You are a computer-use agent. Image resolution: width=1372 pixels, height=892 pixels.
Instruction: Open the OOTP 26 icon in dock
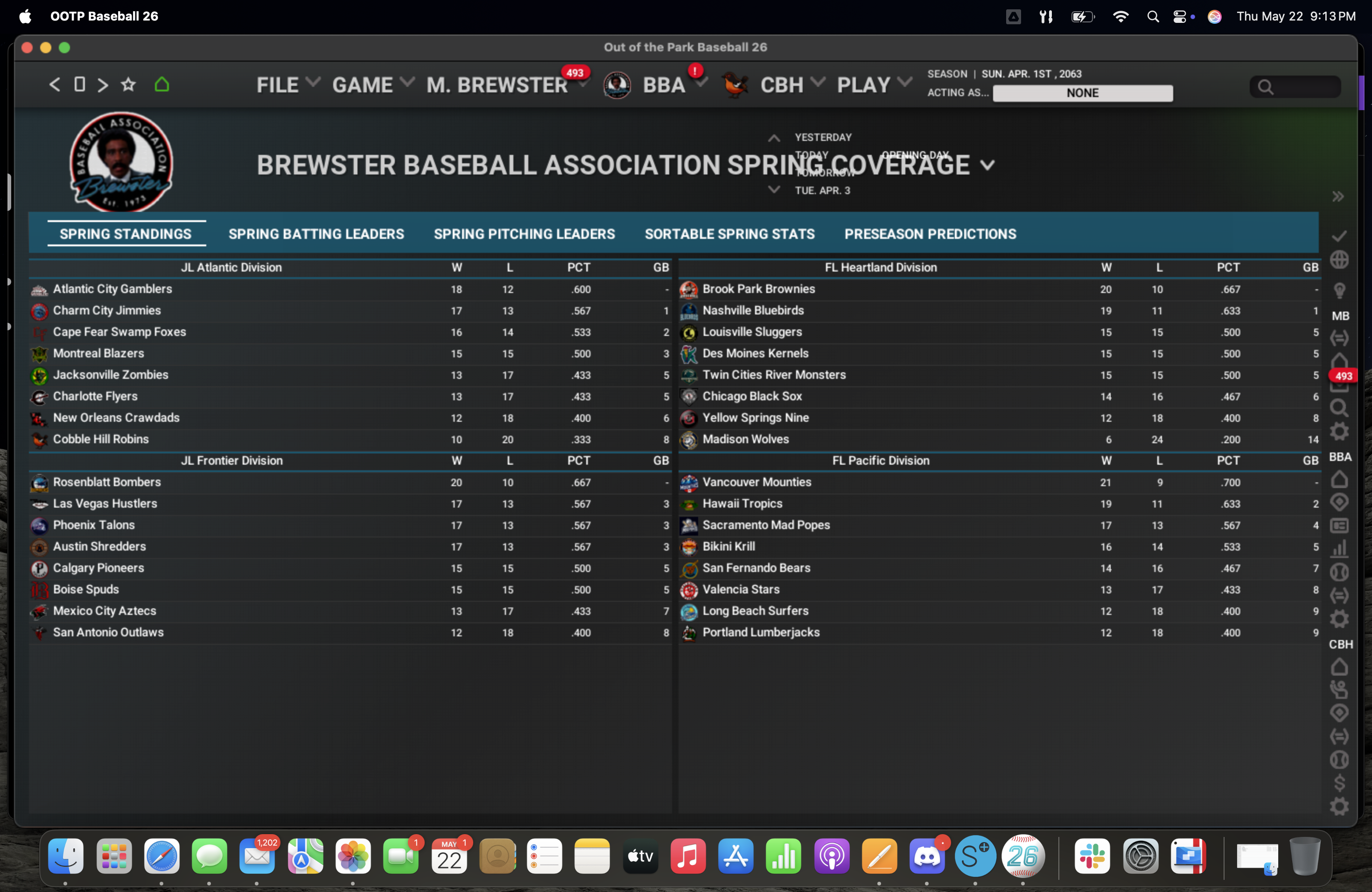pos(1022,856)
